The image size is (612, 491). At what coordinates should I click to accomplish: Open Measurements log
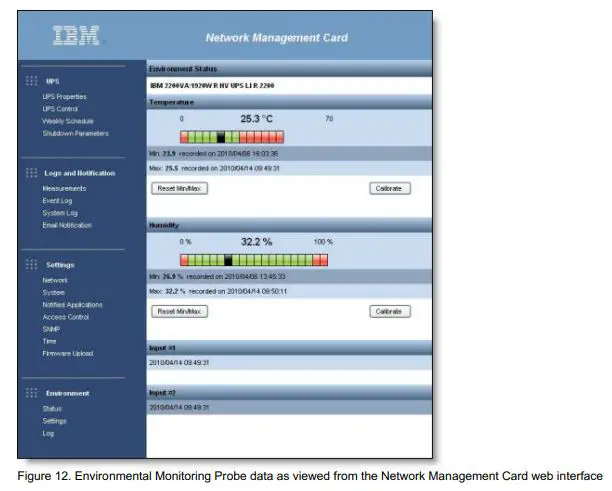click(x=64, y=188)
